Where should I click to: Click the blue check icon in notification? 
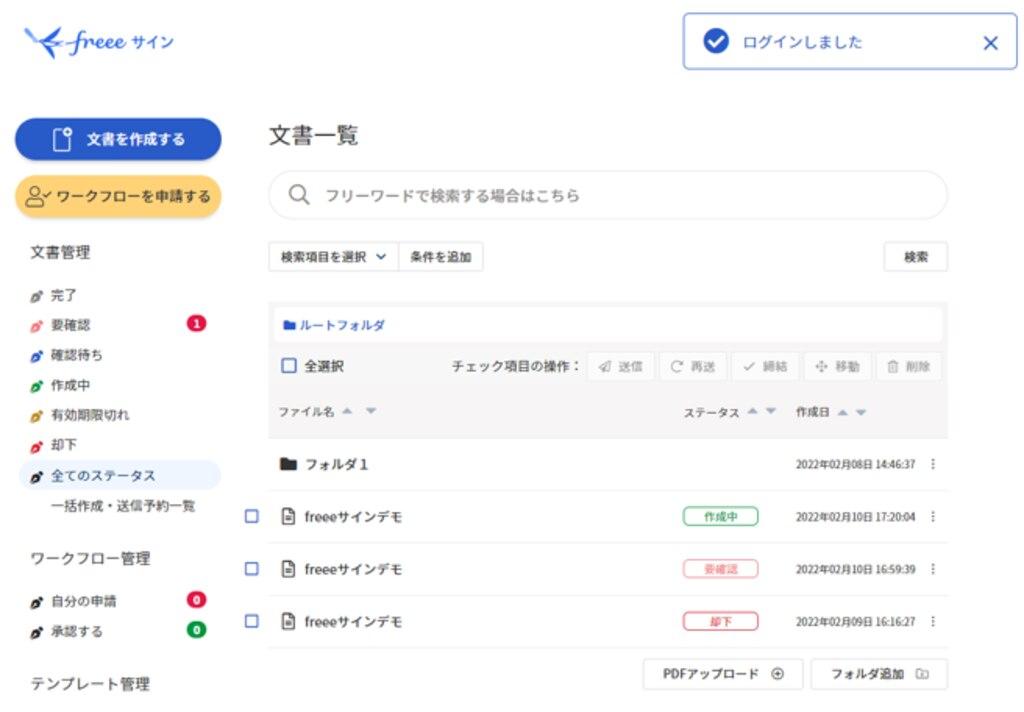point(716,41)
